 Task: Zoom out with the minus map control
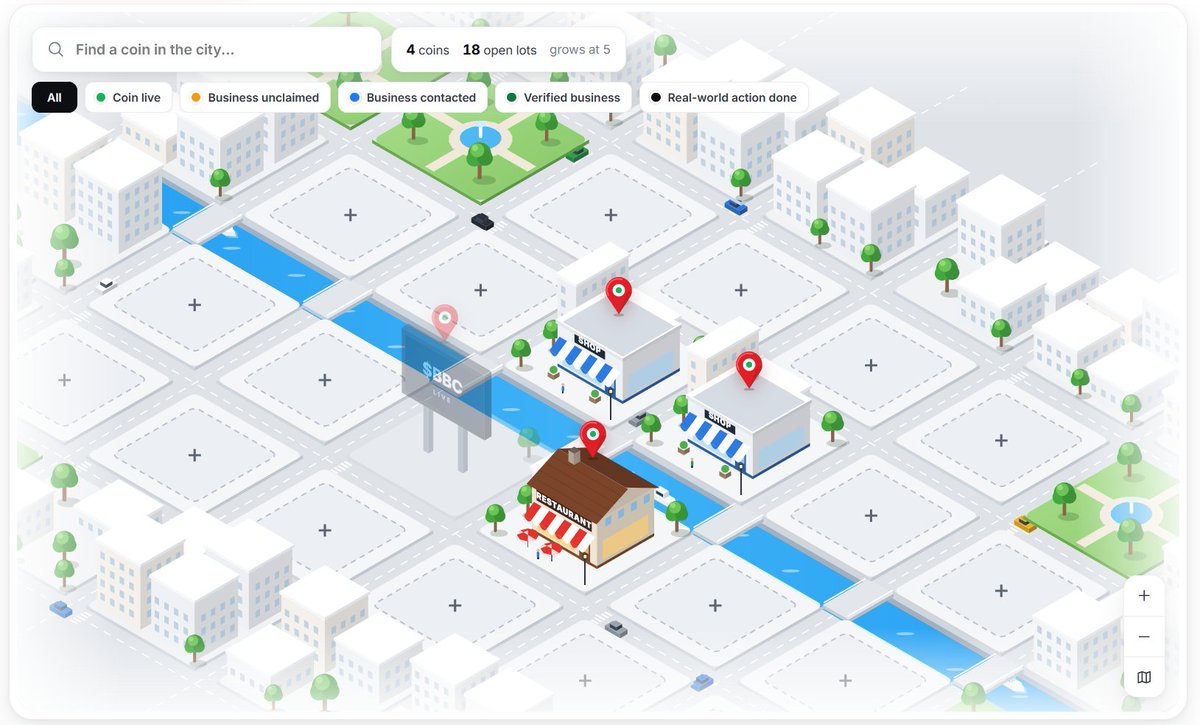click(x=1144, y=637)
